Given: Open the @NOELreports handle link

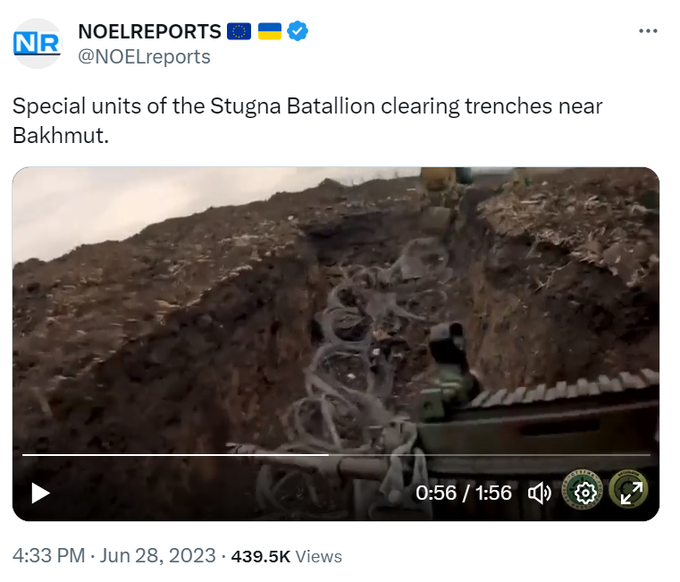Looking at the screenshot, I should (144, 57).
